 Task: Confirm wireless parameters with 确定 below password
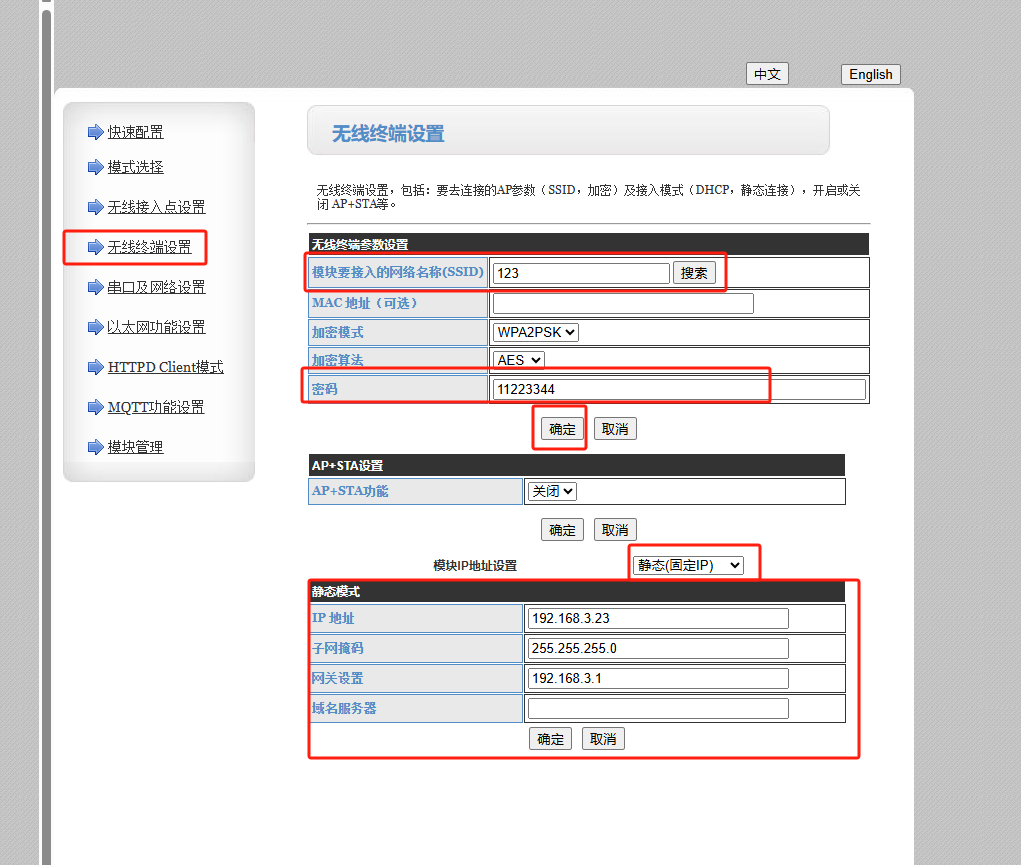(x=562, y=429)
